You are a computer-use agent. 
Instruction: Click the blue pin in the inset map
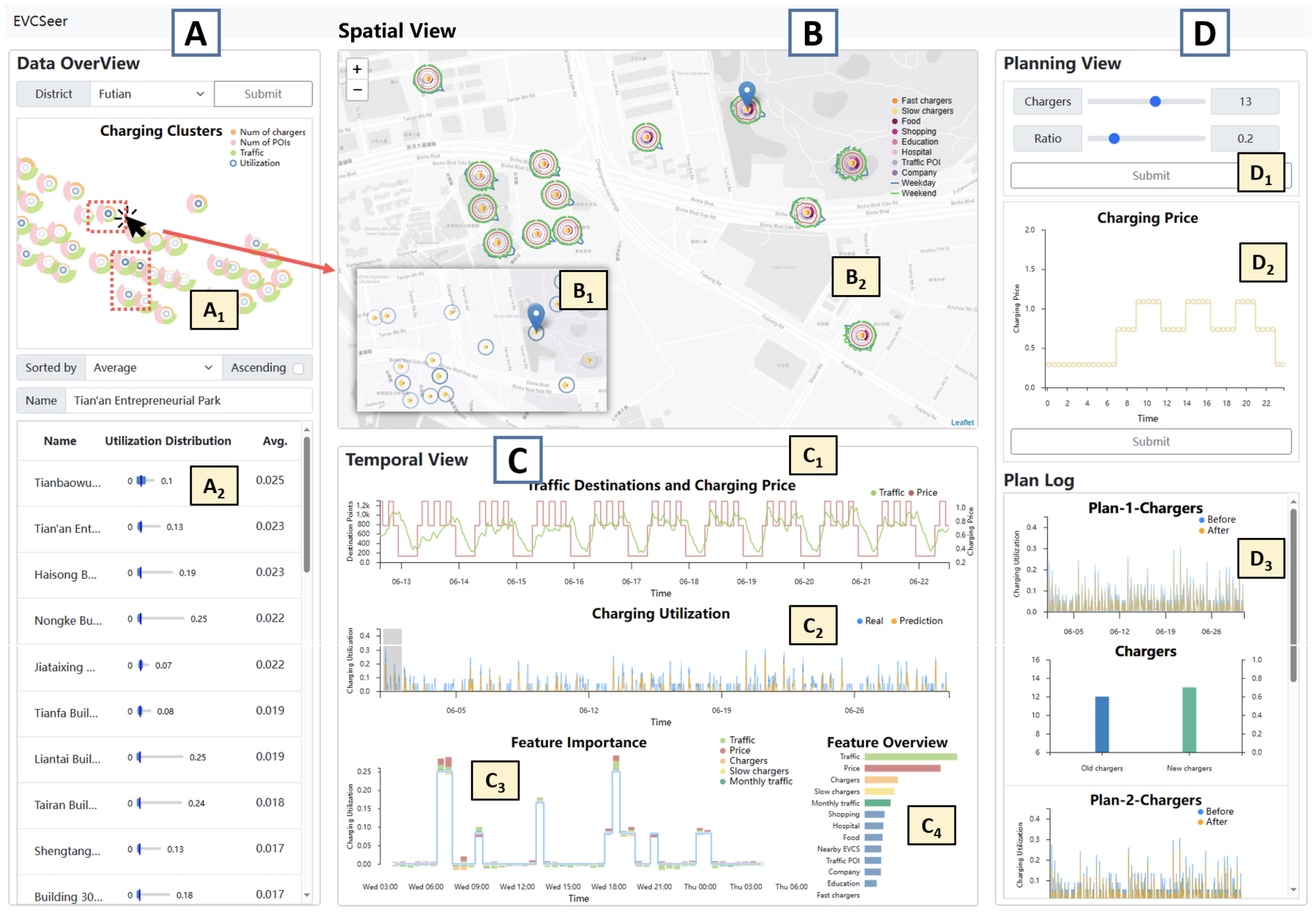click(x=535, y=315)
